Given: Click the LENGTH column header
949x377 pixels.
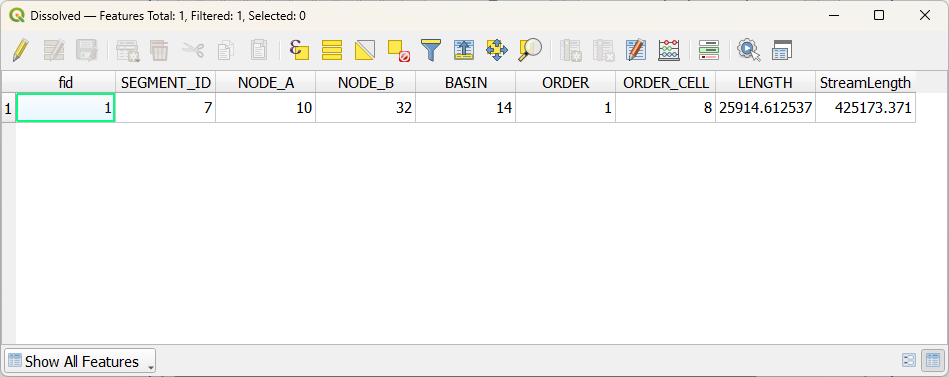Looking at the screenshot, I should coord(766,83).
